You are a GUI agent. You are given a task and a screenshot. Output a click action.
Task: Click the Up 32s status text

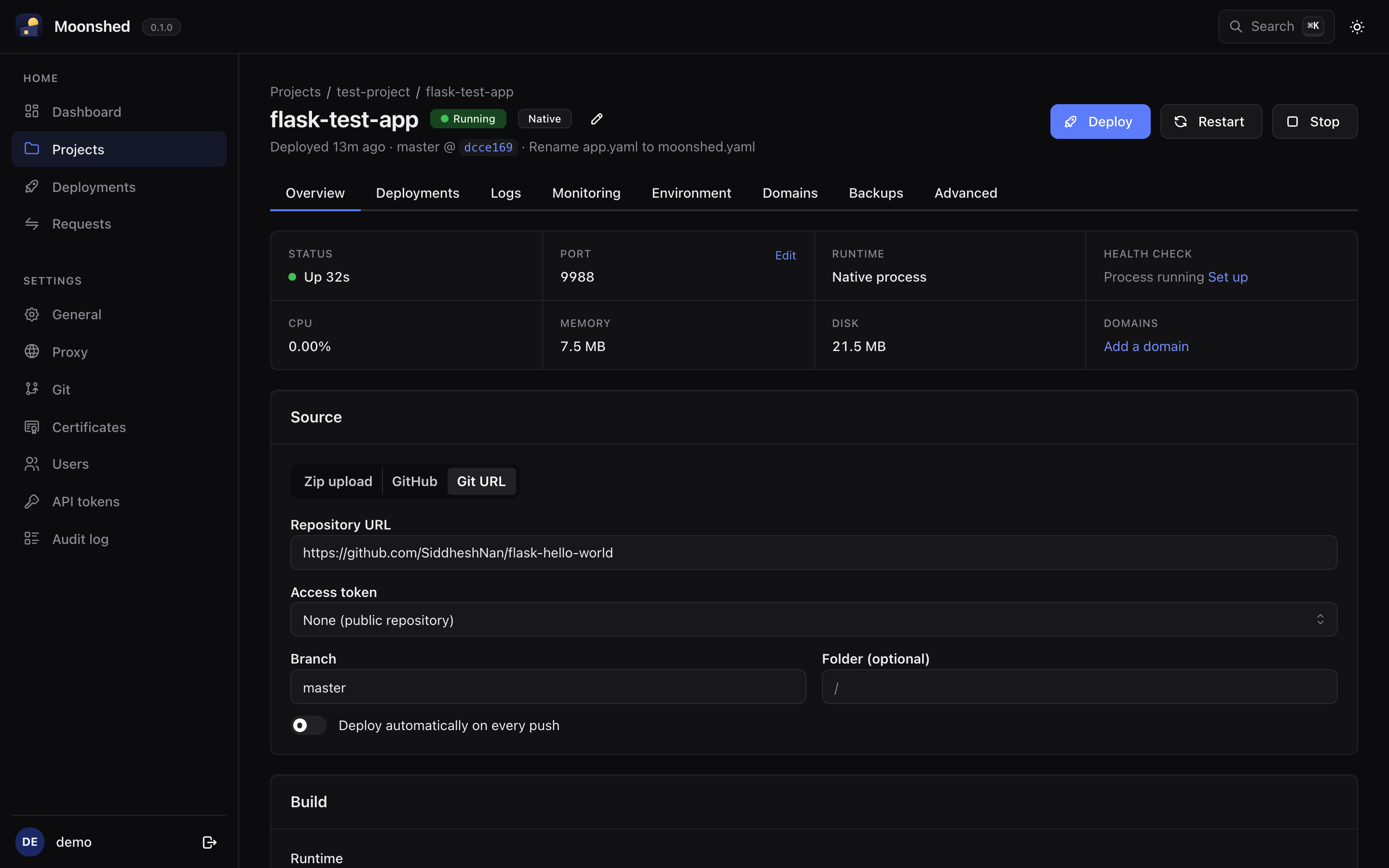point(326,277)
